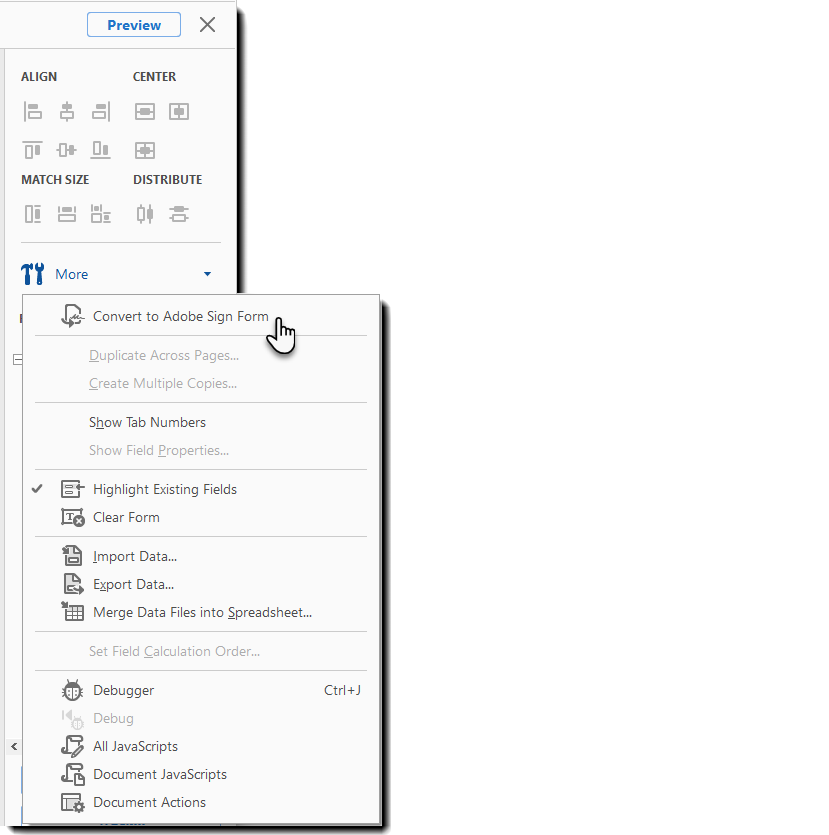
Task: Toggle Show Tab Numbers option
Action: [x=147, y=422]
